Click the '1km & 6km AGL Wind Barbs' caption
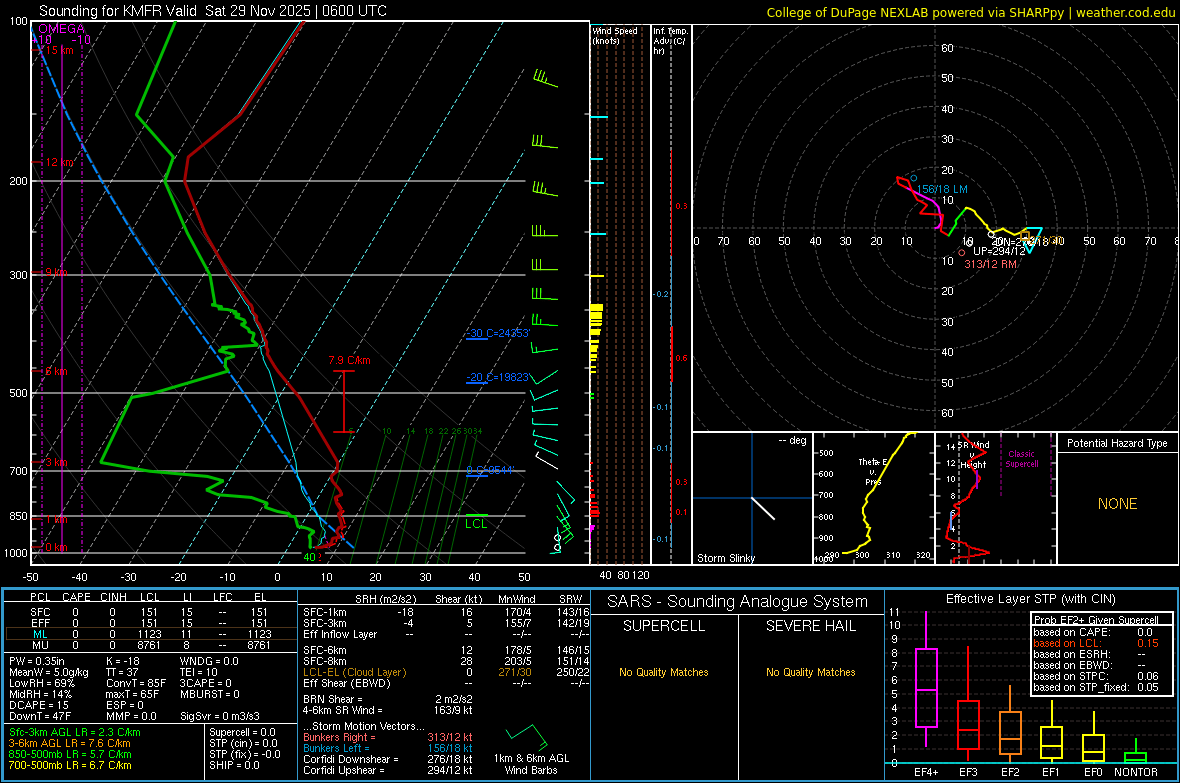The width and height of the screenshot is (1180, 783). [x=531, y=764]
